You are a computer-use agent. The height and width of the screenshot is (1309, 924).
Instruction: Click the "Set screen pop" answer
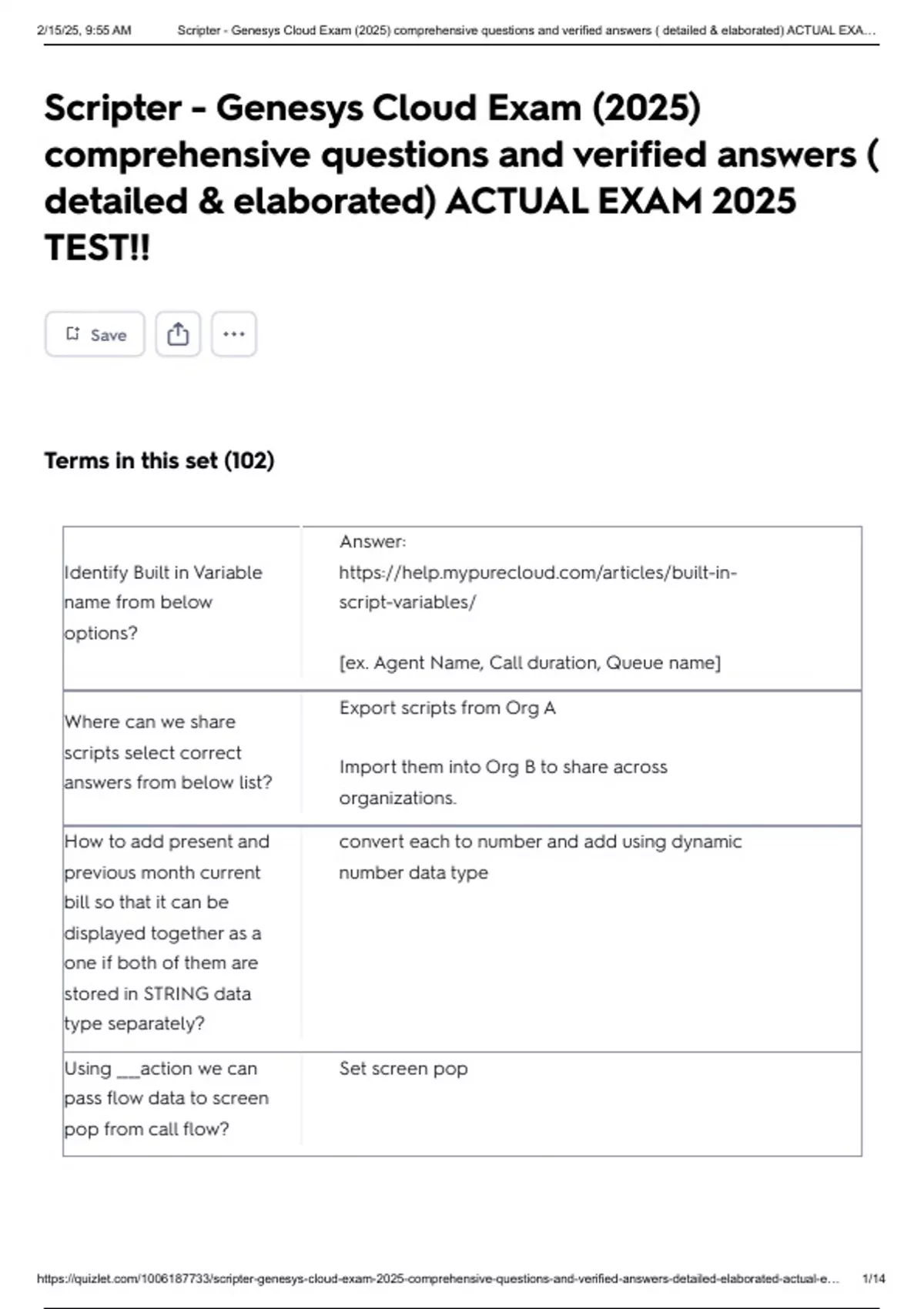[403, 1069]
